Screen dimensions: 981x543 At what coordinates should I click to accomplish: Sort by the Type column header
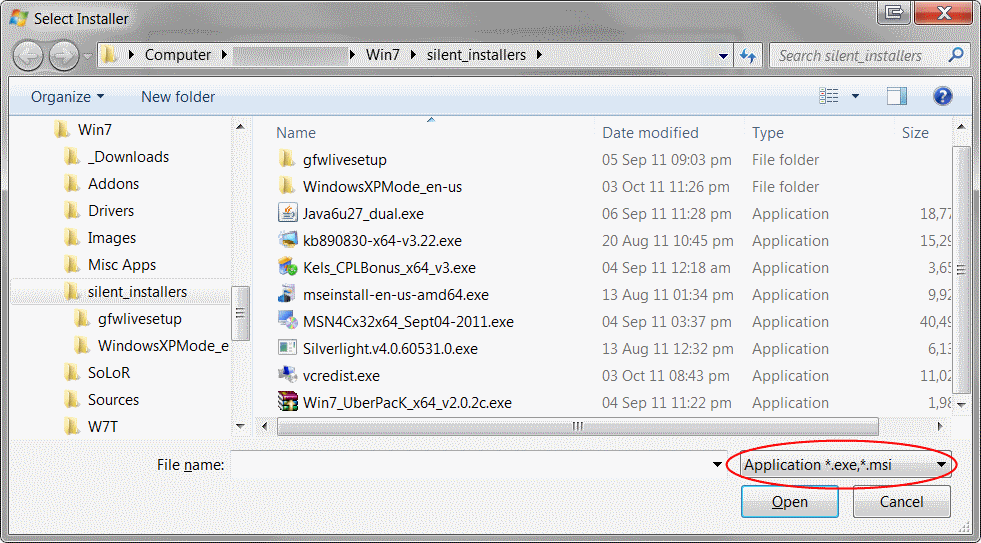(768, 133)
